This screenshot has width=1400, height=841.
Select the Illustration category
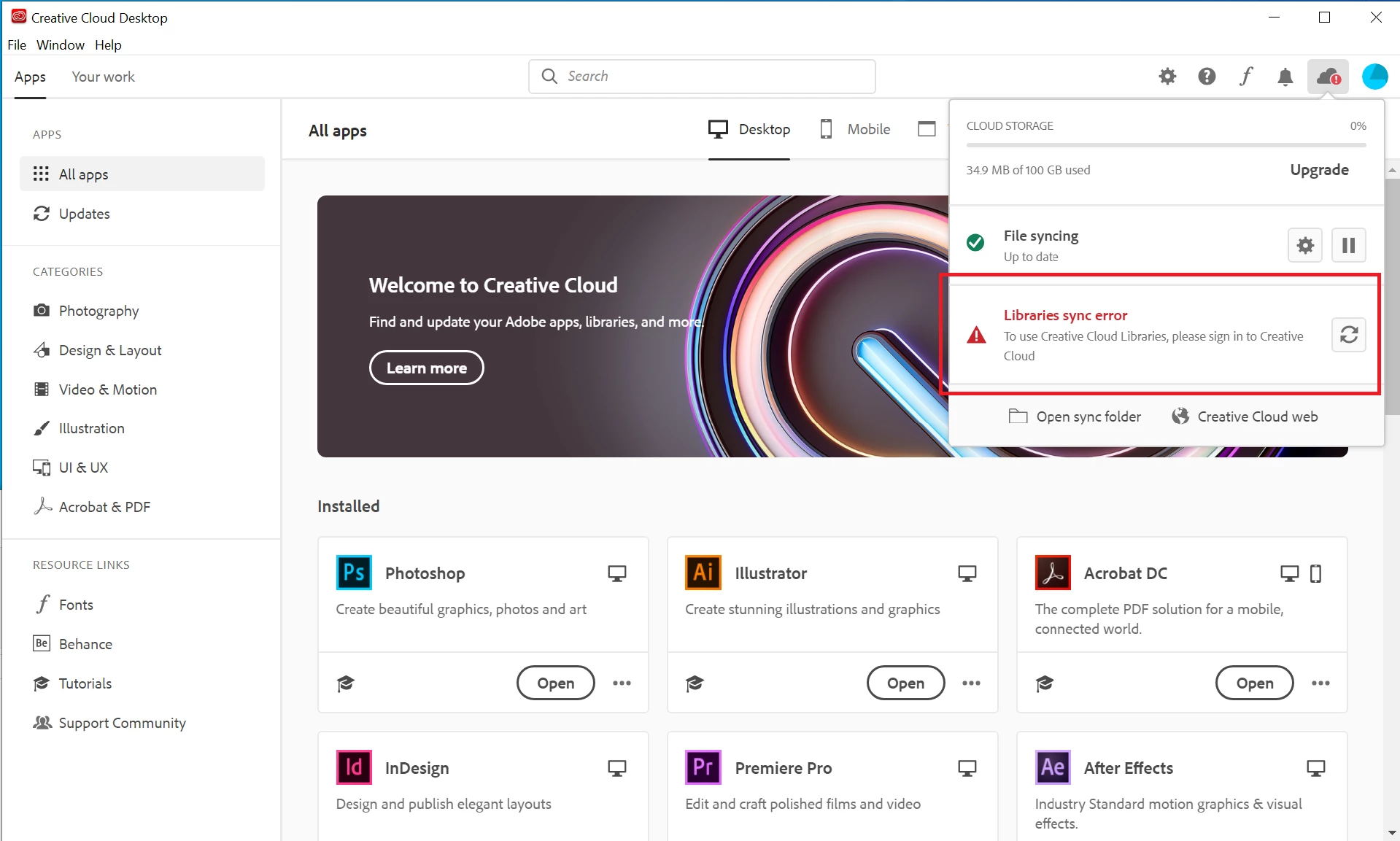coord(142,428)
